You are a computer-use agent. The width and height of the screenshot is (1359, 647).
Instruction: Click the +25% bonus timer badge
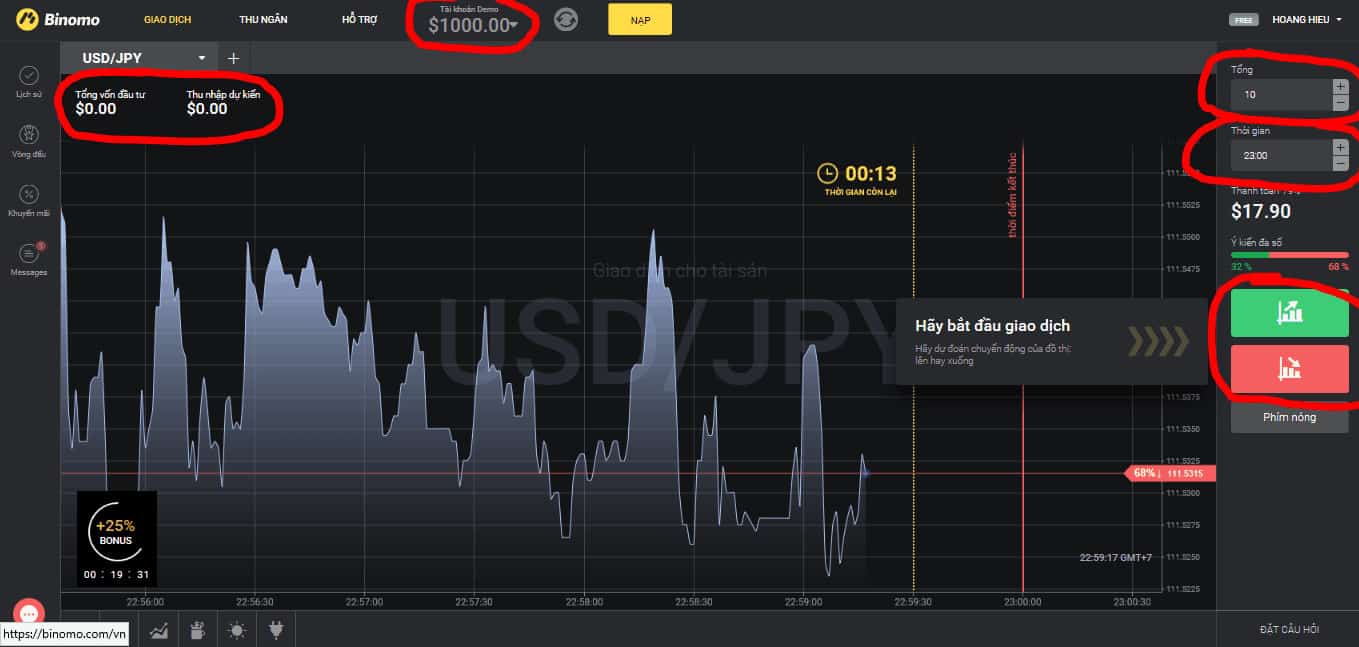click(x=116, y=539)
